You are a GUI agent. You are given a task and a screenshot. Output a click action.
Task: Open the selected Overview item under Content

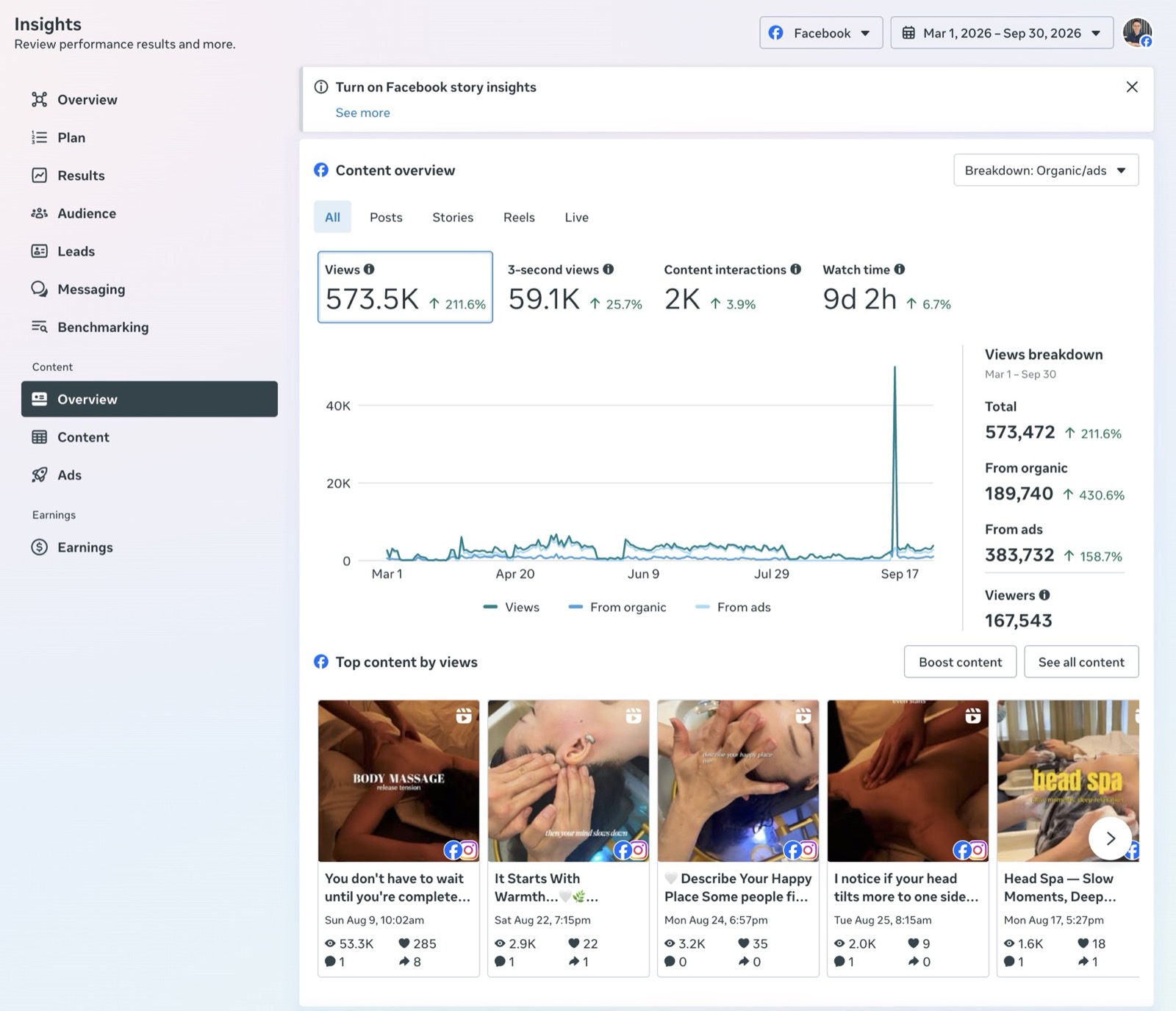point(150,399)
